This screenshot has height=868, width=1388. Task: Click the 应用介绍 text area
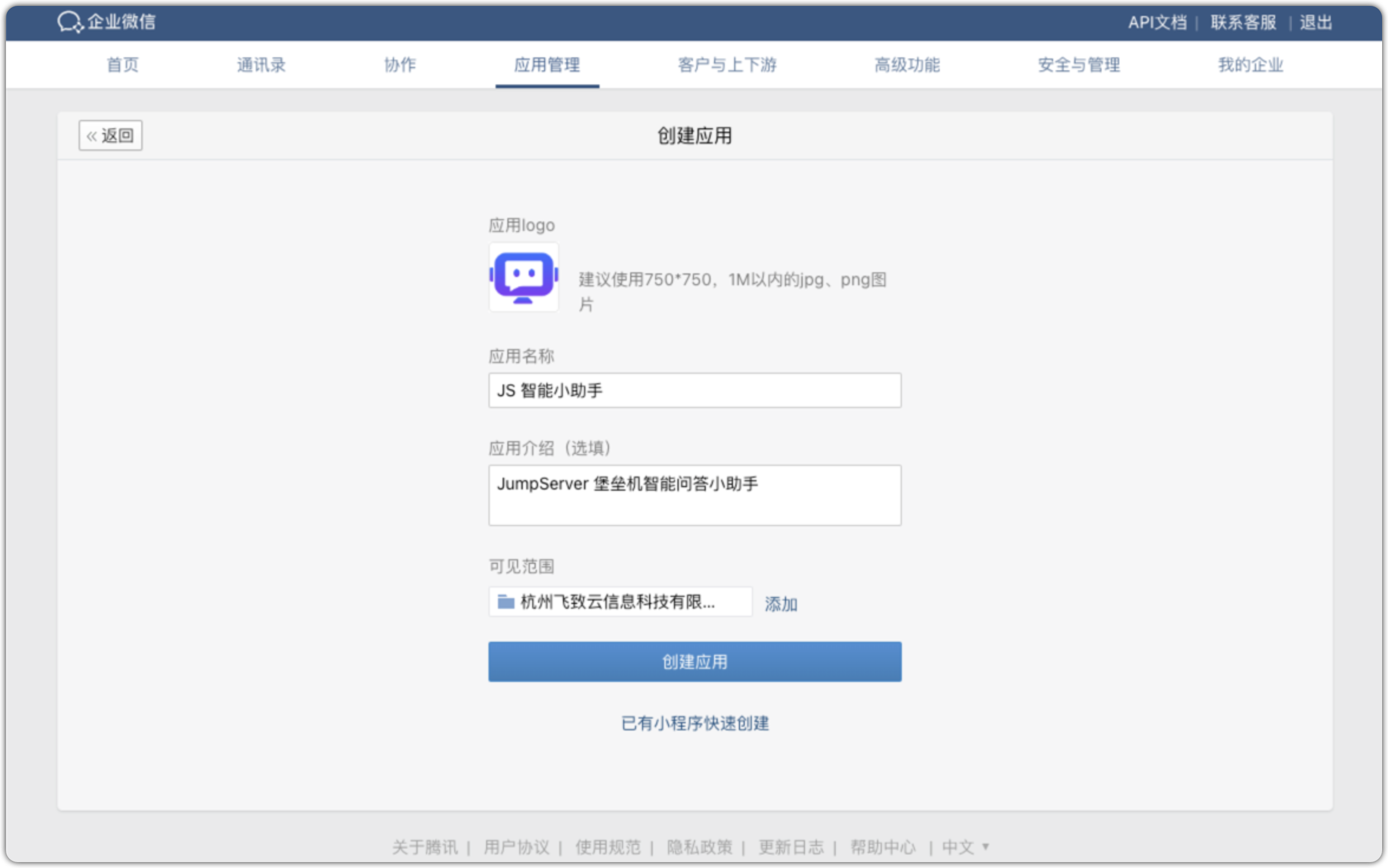(695, 495)
